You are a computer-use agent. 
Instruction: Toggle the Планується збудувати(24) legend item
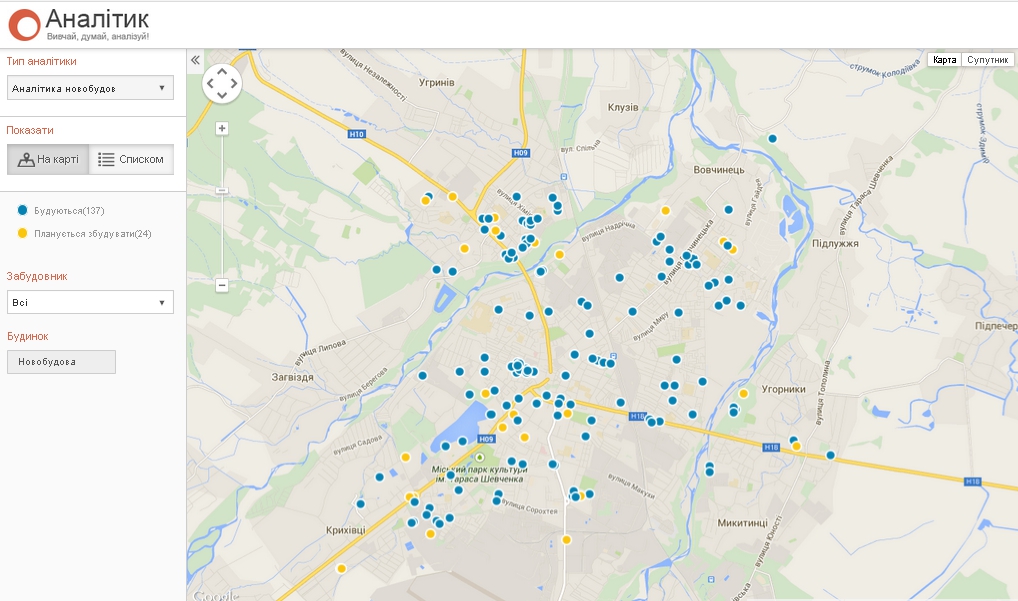click(x=85, y=234)
